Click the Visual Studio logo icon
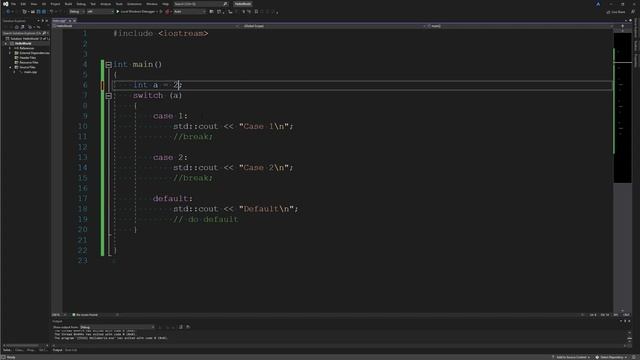 pos(6,4)
